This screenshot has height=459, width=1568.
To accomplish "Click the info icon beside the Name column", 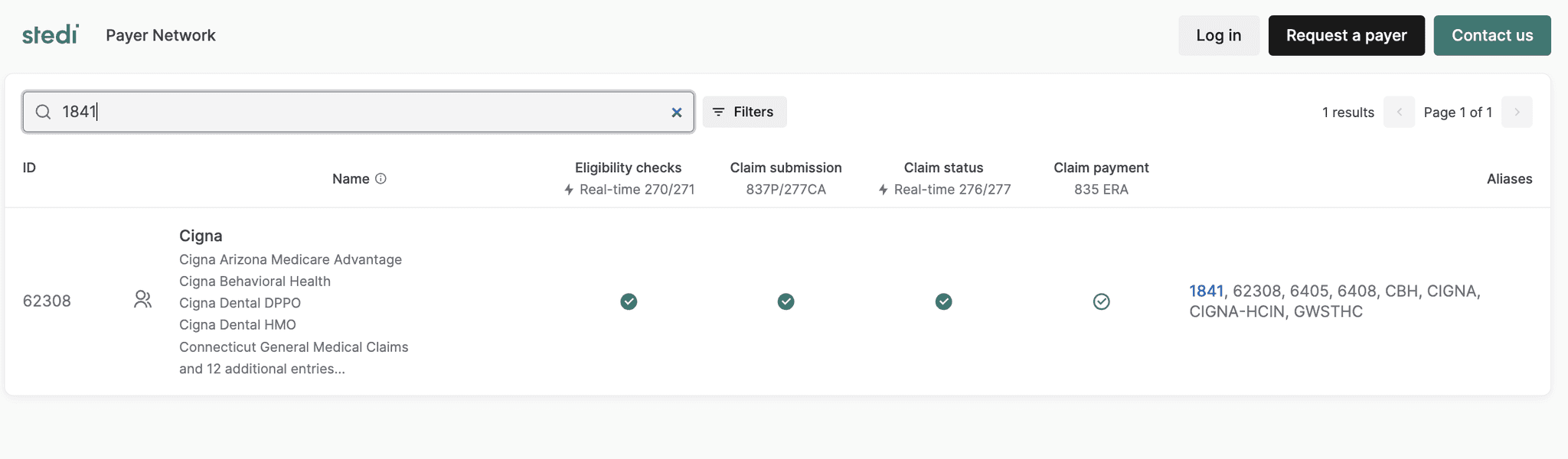I will coord(383,178).
